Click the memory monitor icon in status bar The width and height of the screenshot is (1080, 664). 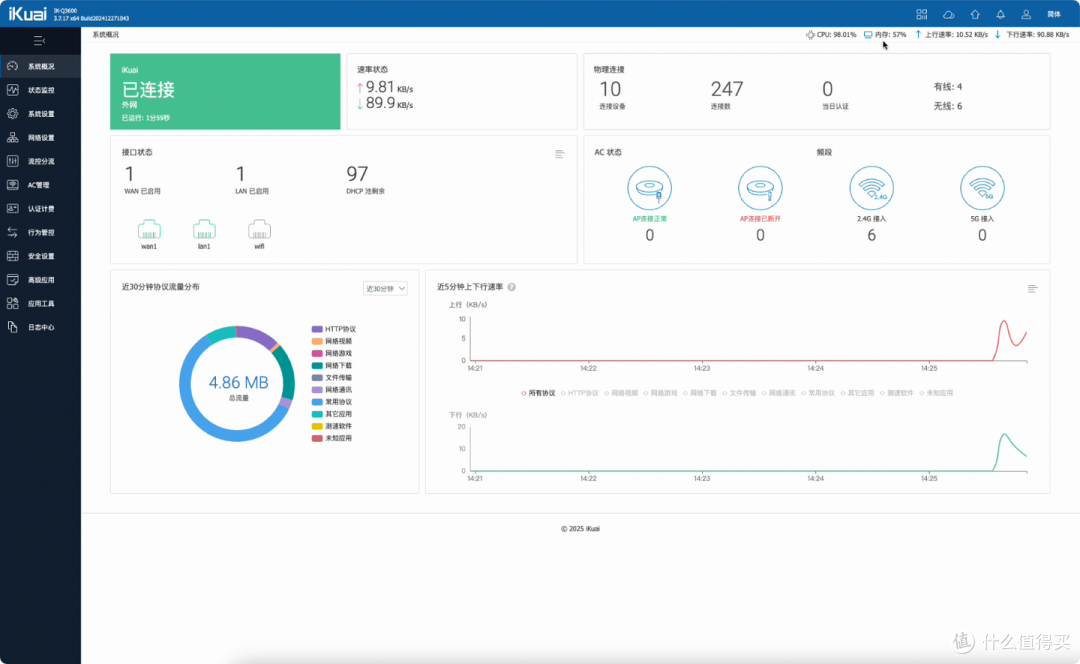coord(868,34)
